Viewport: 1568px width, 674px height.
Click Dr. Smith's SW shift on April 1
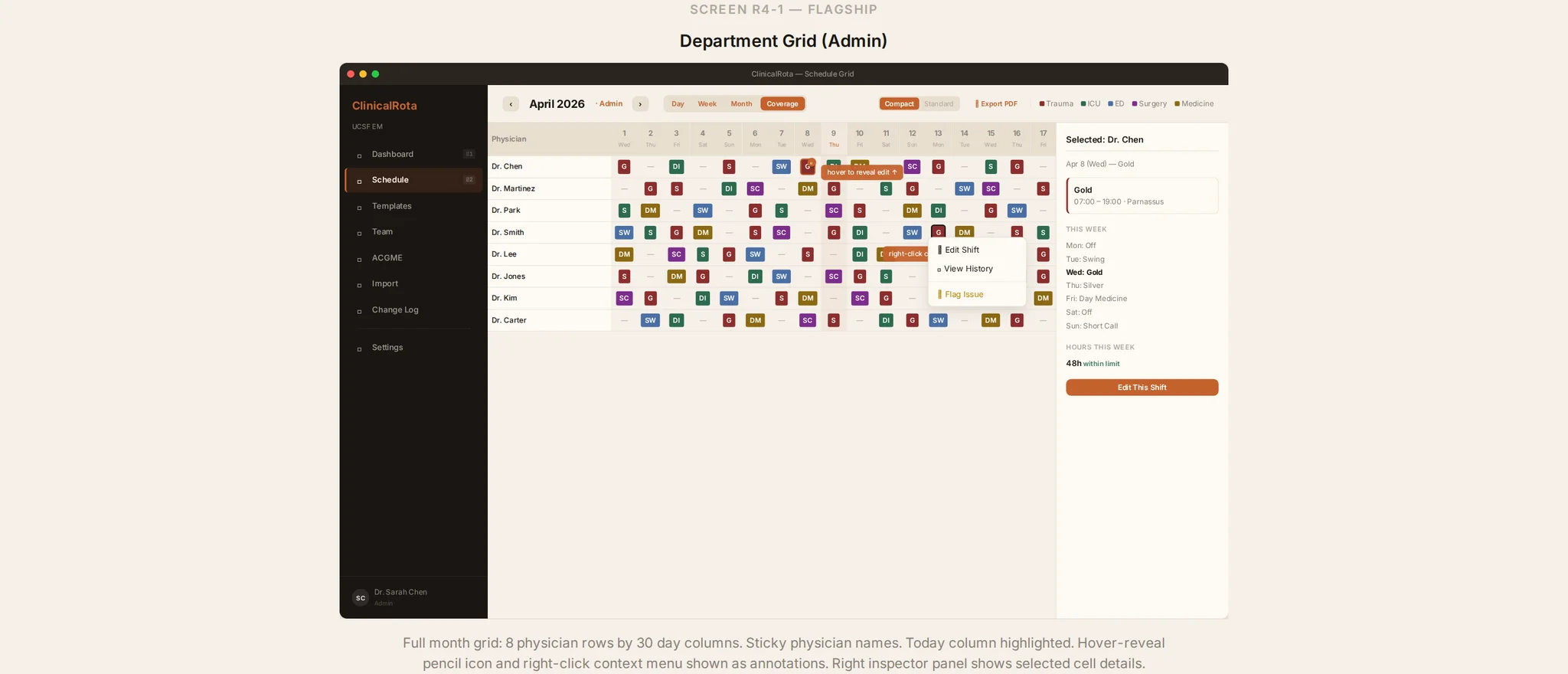click(x=624, y=232)
